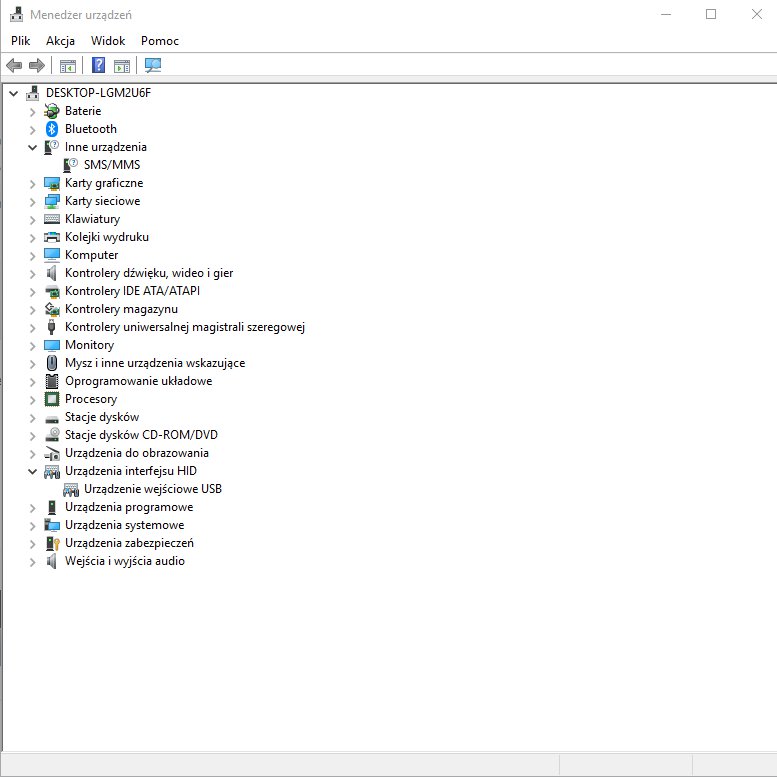The height and width of the screenshot is (777, 777).
Task: Click the Back arrow toolbar icon
Action: (x=14, y=65)
